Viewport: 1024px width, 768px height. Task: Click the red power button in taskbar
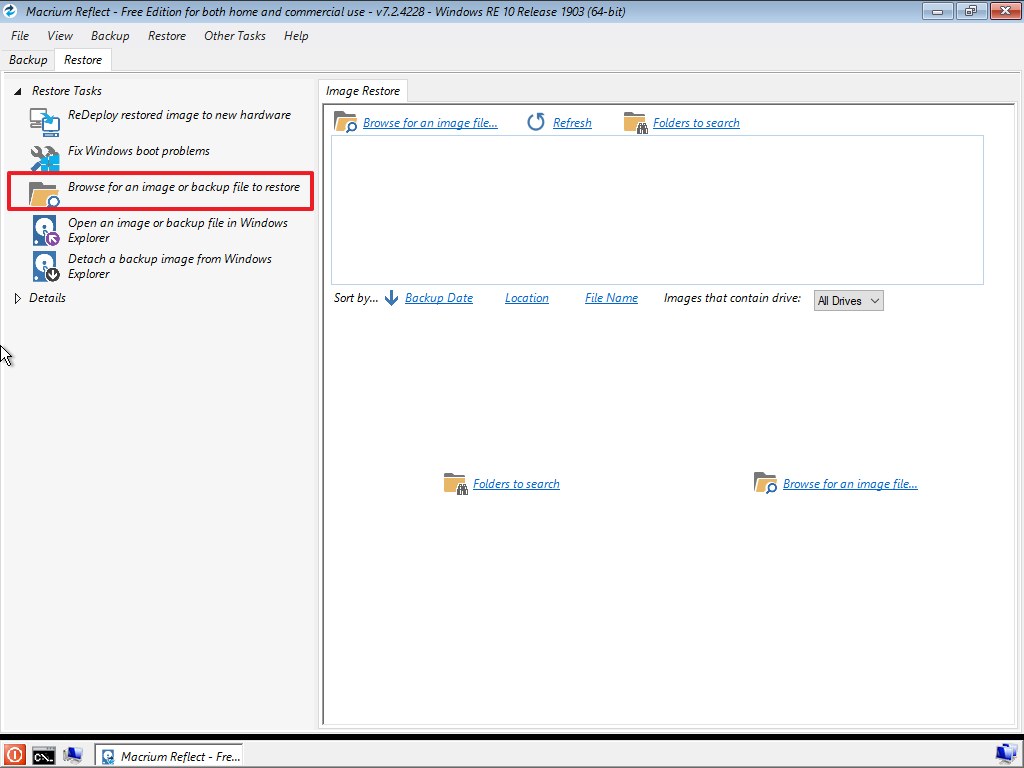pos(14,755)
